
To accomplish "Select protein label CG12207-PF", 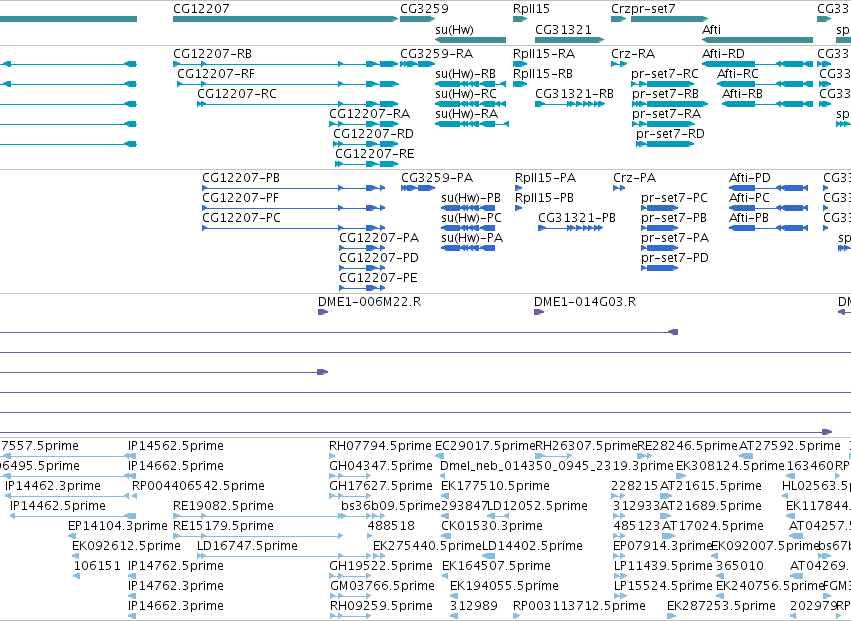I will coord(241,198).
